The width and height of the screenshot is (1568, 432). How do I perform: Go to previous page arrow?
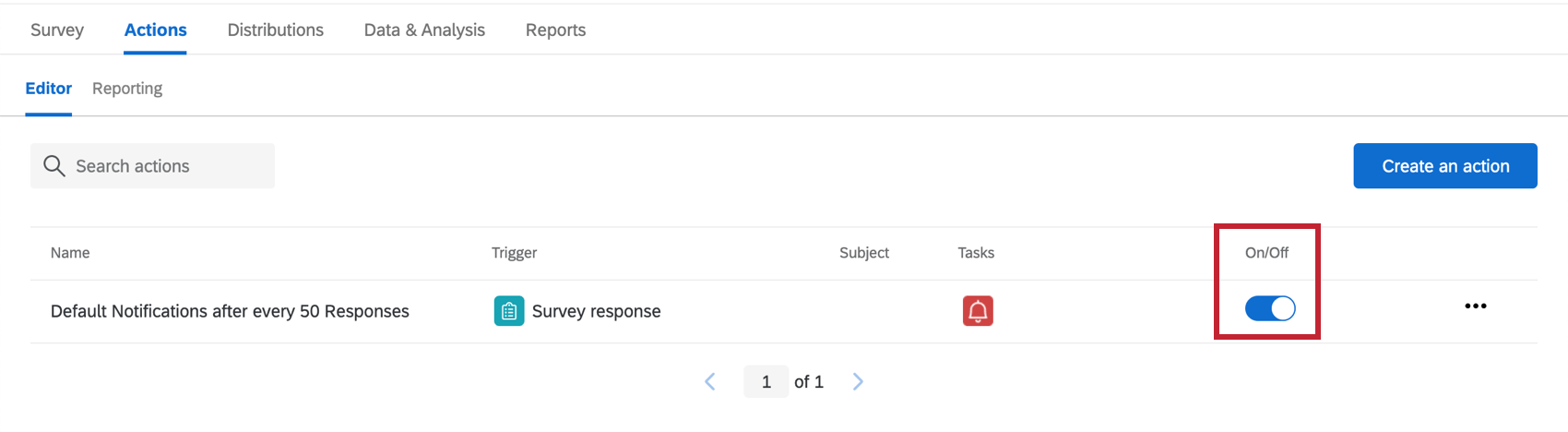710,381
